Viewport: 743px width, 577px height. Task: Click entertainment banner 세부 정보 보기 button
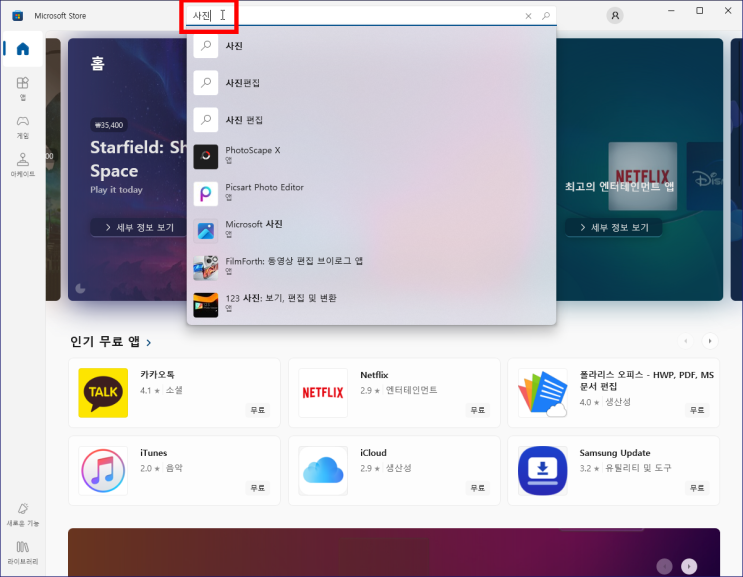coord(614,227)
